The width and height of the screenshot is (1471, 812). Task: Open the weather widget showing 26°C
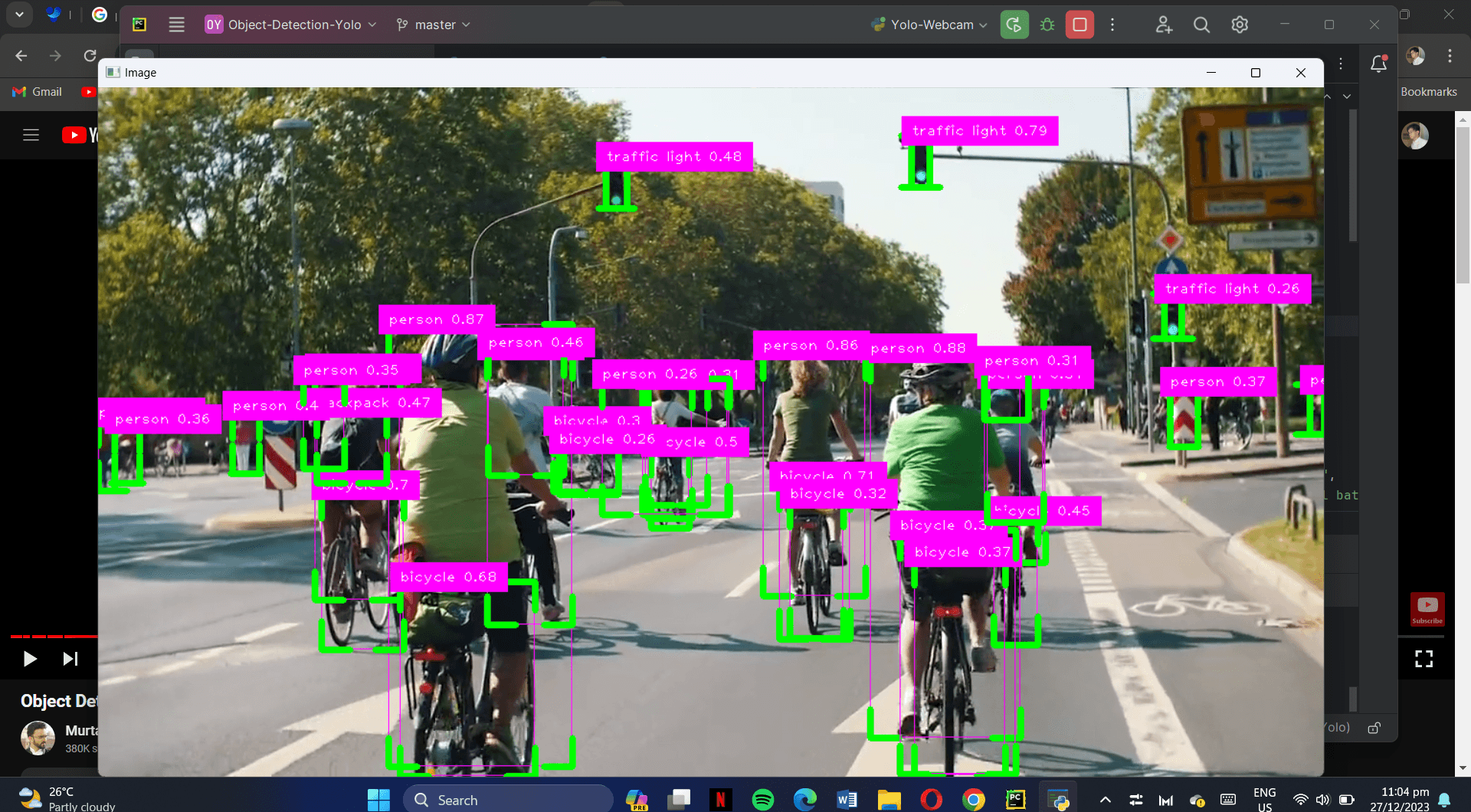point(67,799)
